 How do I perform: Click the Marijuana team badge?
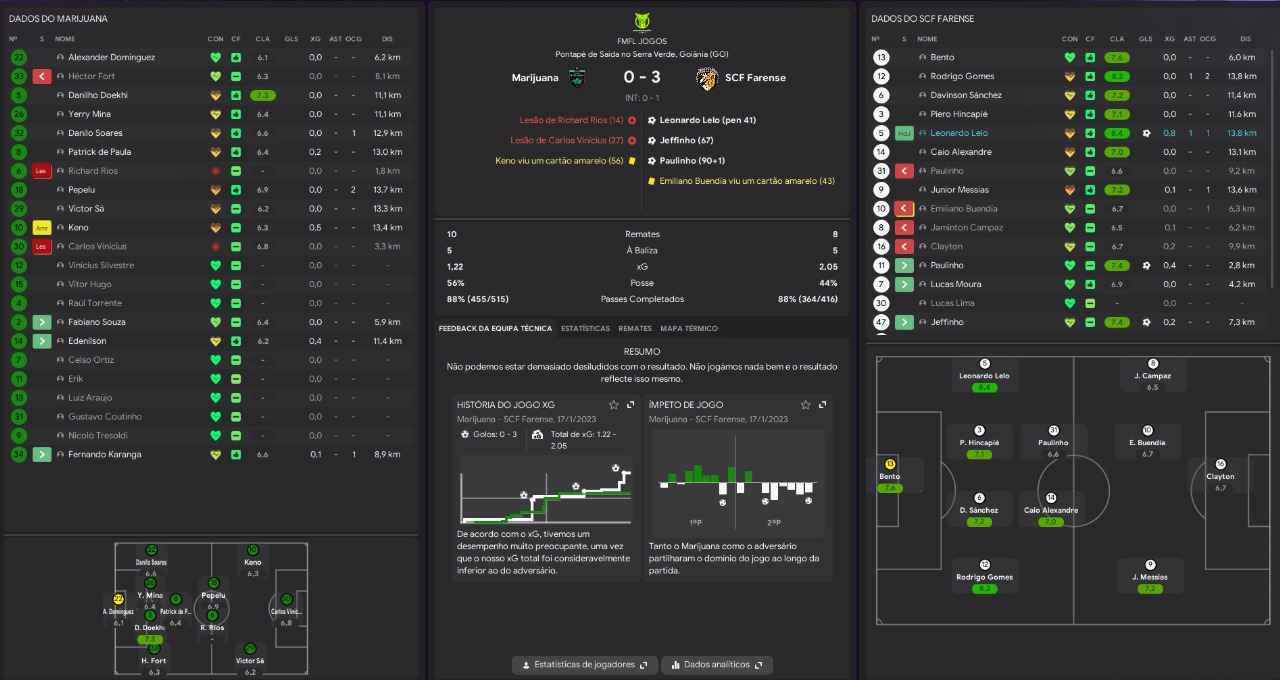(x=577, y=78)
